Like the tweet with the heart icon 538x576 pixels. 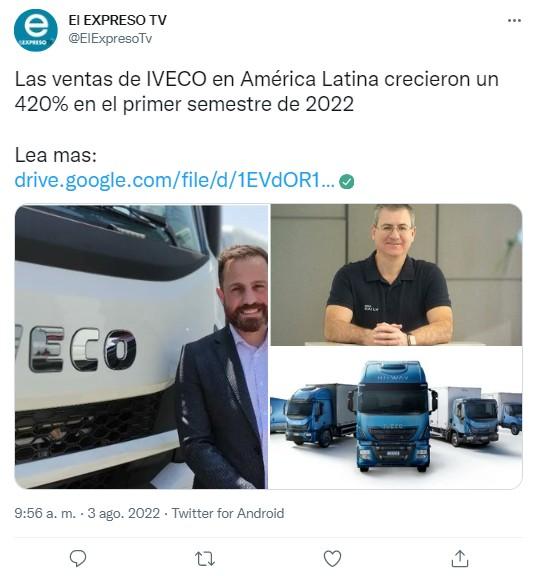pyautogui.click(x=332, y=558)
